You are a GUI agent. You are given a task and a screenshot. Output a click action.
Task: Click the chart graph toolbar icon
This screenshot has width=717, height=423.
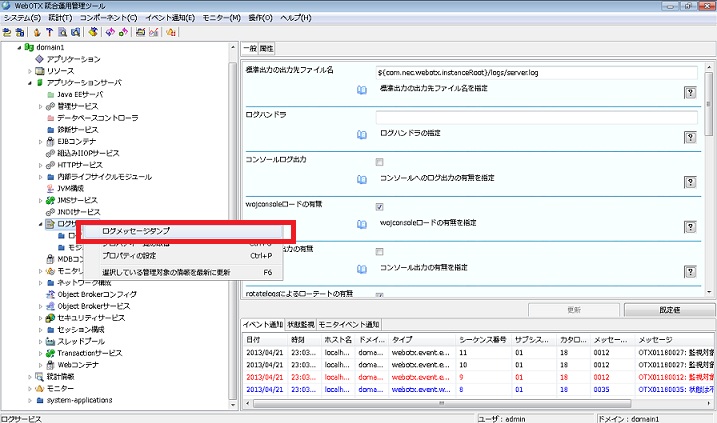154,32
